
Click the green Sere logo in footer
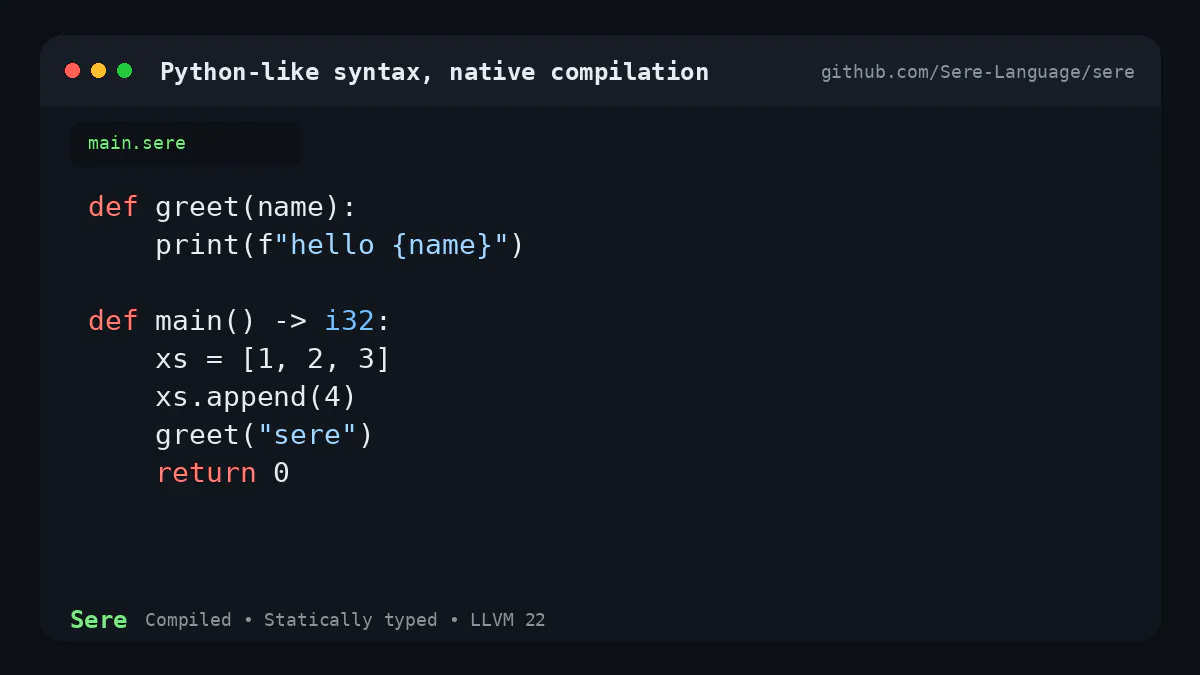click(98, 619)
